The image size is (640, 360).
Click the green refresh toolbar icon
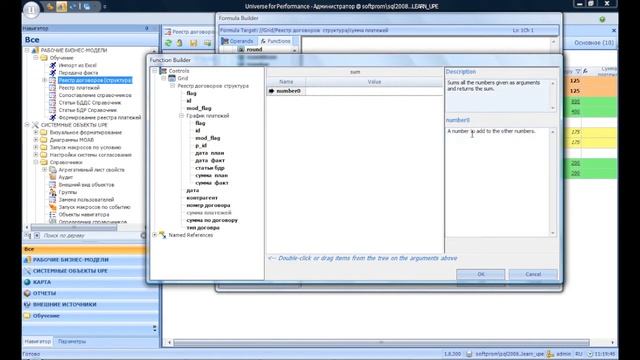(169, 43)
